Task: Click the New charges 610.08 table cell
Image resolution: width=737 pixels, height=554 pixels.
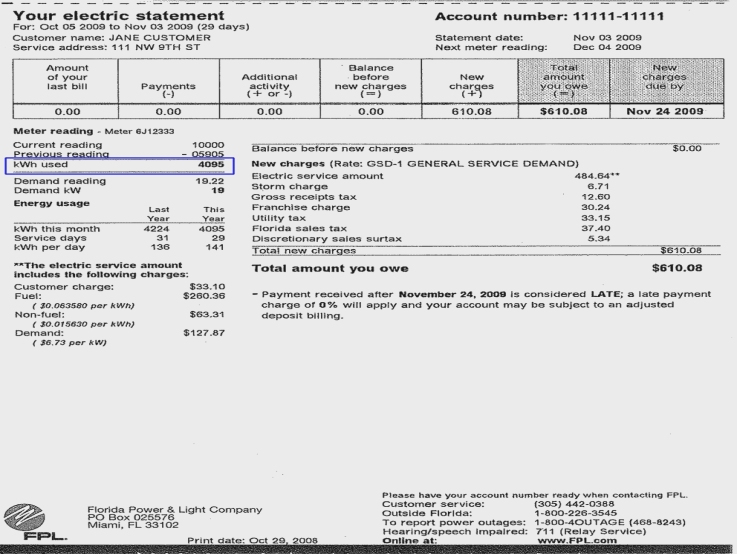Action: click(x=470, y=111)
